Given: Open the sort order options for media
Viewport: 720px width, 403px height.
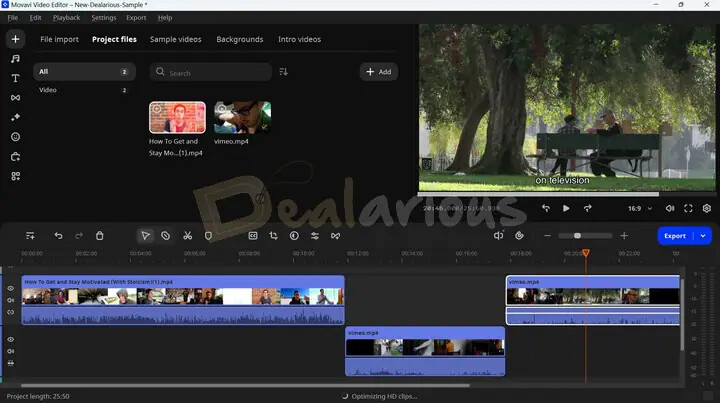Looking at the screenshot, I should (283, 72).
